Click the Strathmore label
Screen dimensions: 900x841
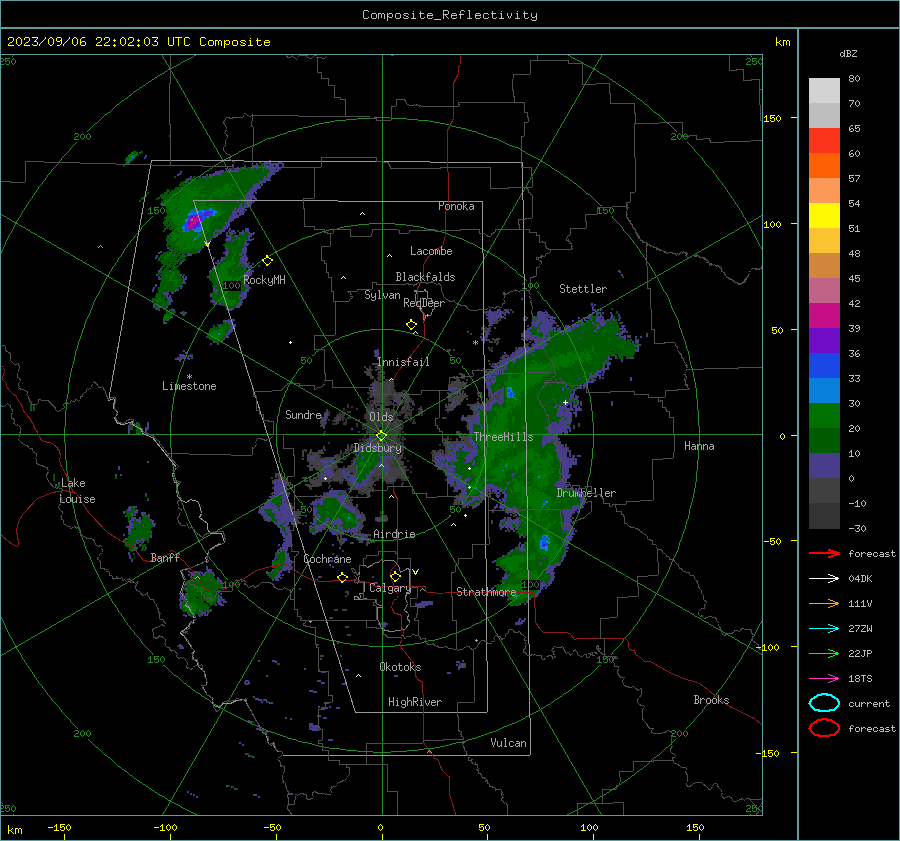pyautogui.click(x=486, y=592)
